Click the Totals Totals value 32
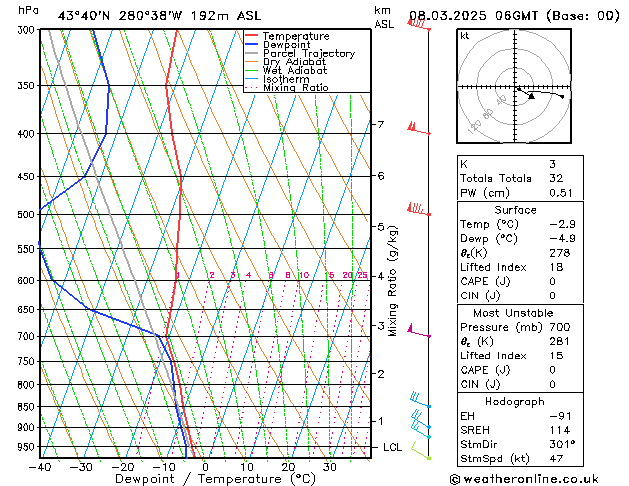This screenshot has width=629, height=486. point(556,178)
